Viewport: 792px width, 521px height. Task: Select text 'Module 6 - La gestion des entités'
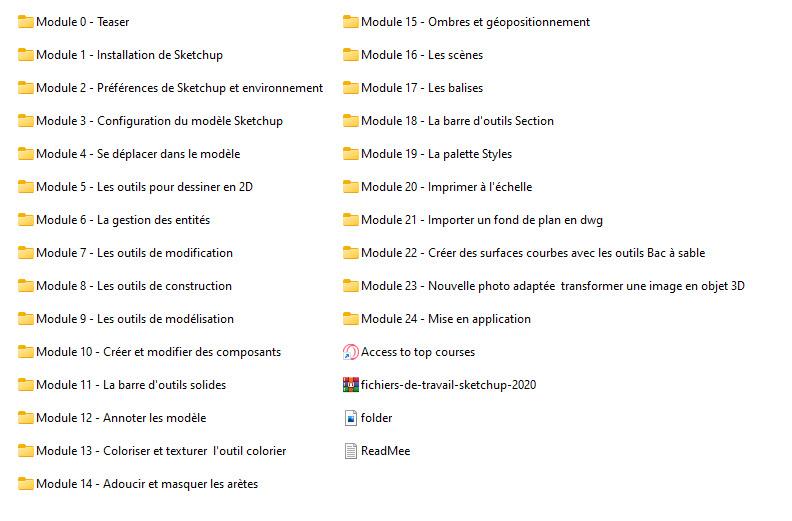123,220
